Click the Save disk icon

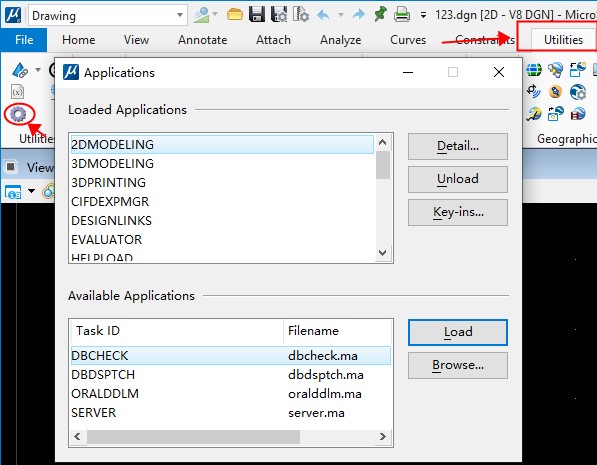257,14
